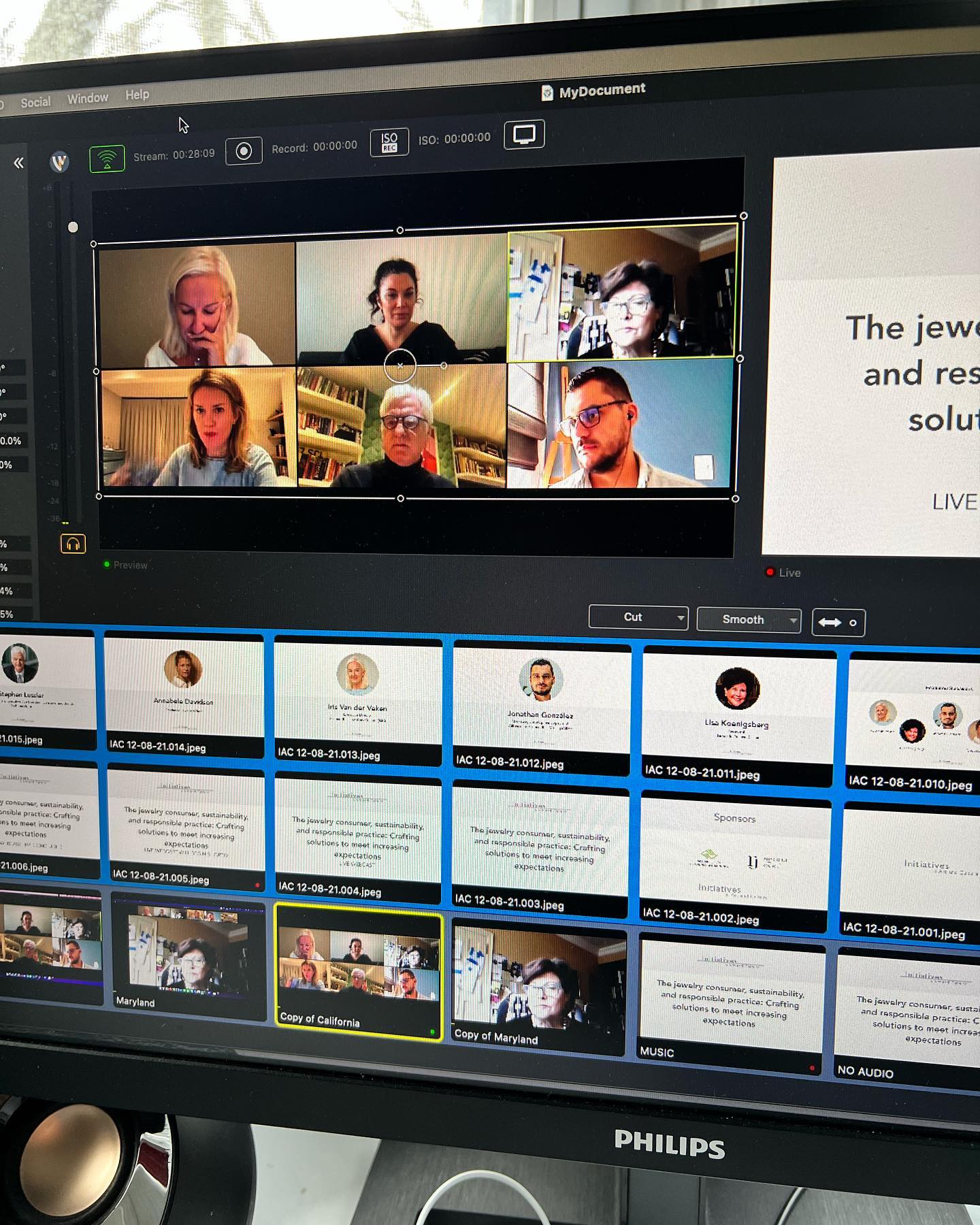
Task: Adjust the audio volume slider knob
Action: [x=73, y=227]
